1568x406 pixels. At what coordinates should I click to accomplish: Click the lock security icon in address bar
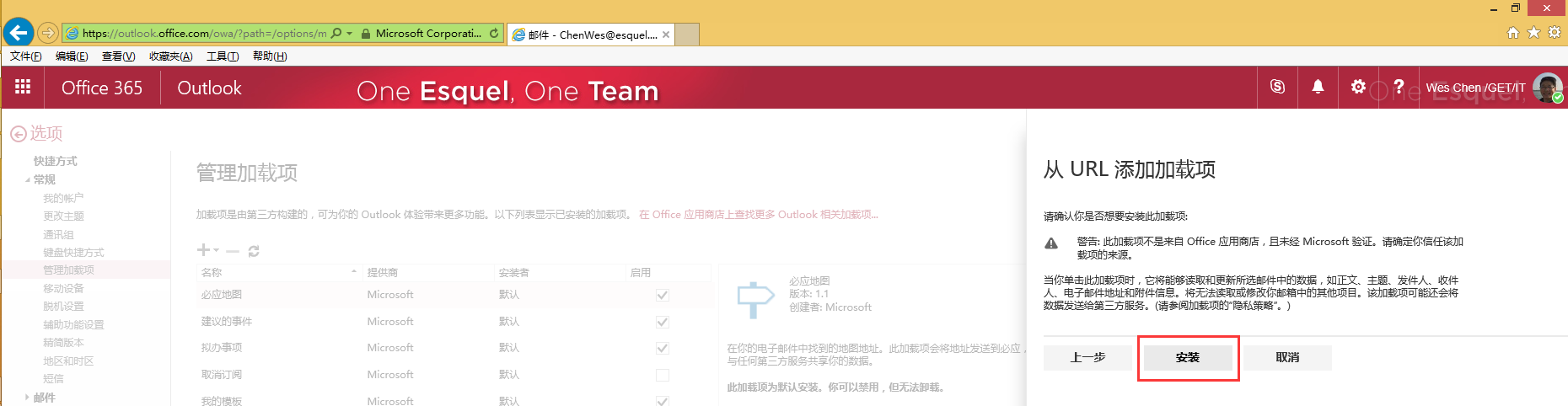366,34
